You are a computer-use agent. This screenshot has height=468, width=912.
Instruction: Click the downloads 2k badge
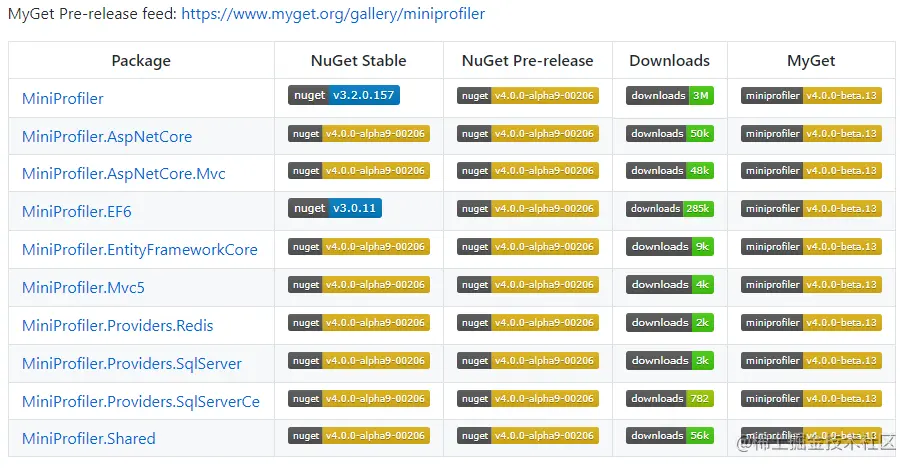[x=670, y=323]
